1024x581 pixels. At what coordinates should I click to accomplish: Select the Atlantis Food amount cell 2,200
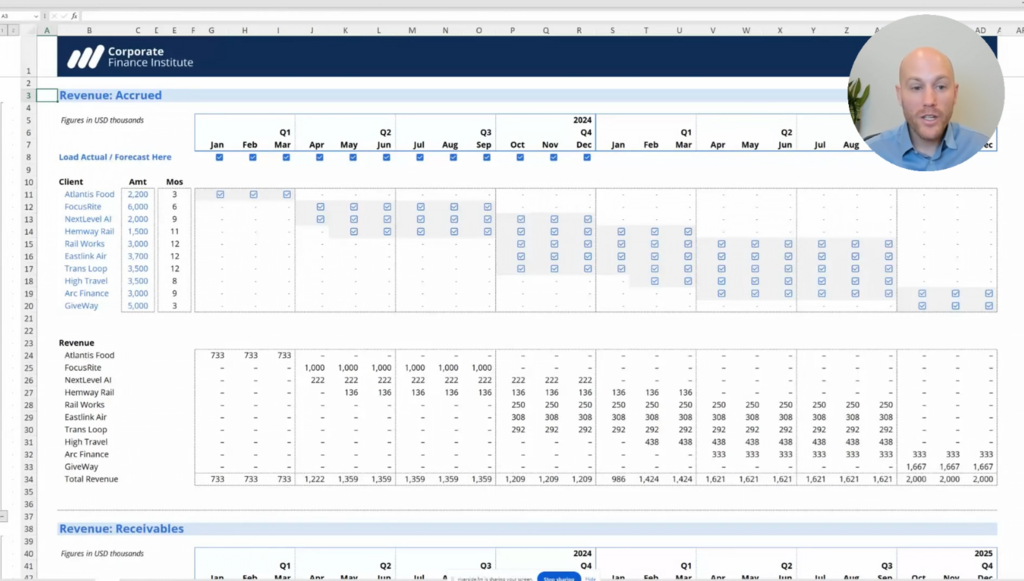coord(138,194)
